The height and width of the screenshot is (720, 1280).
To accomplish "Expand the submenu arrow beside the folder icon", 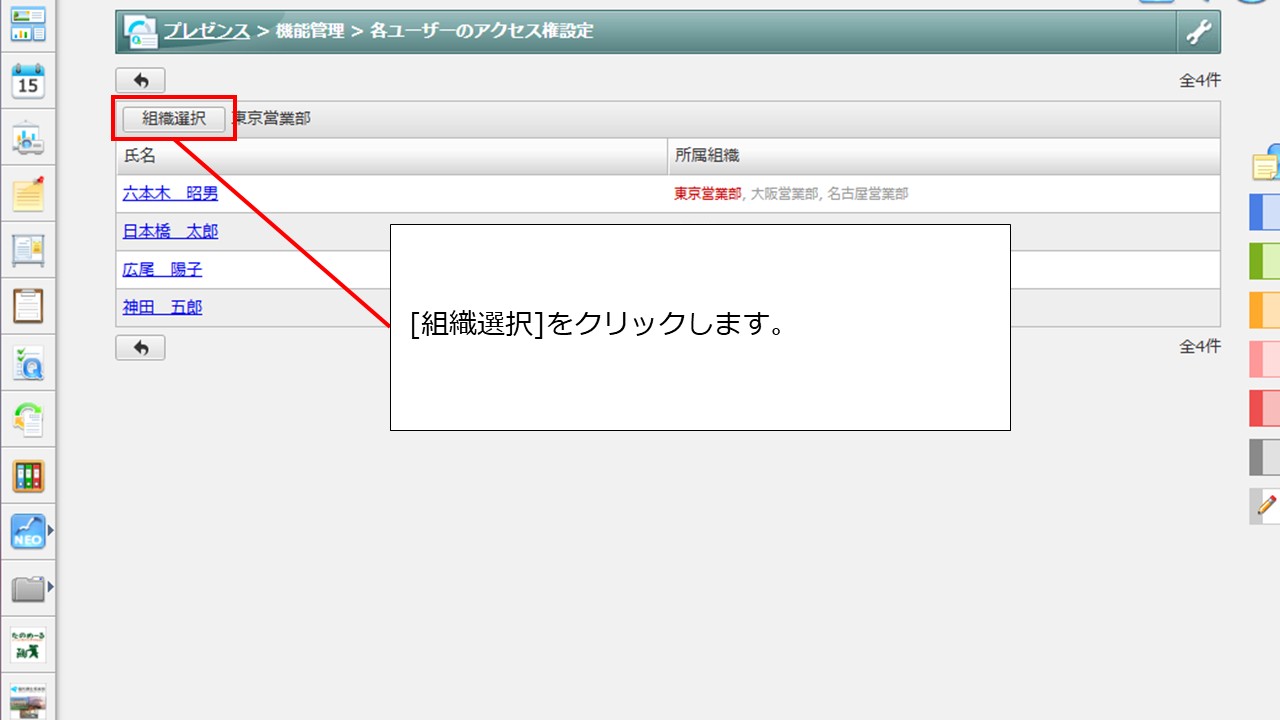I will click(x=50, y=588).
